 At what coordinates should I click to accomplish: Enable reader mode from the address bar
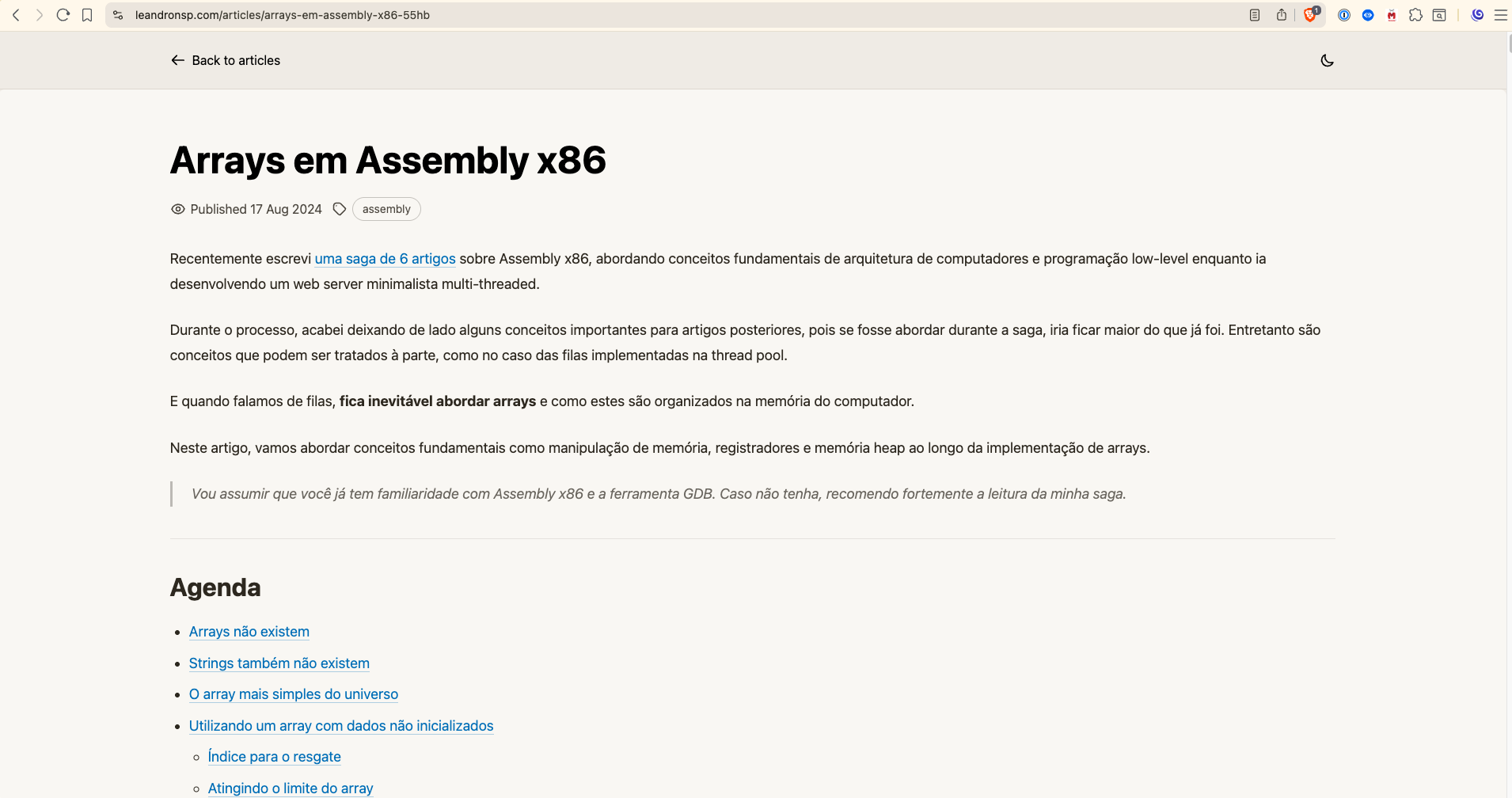(1255, 15)
